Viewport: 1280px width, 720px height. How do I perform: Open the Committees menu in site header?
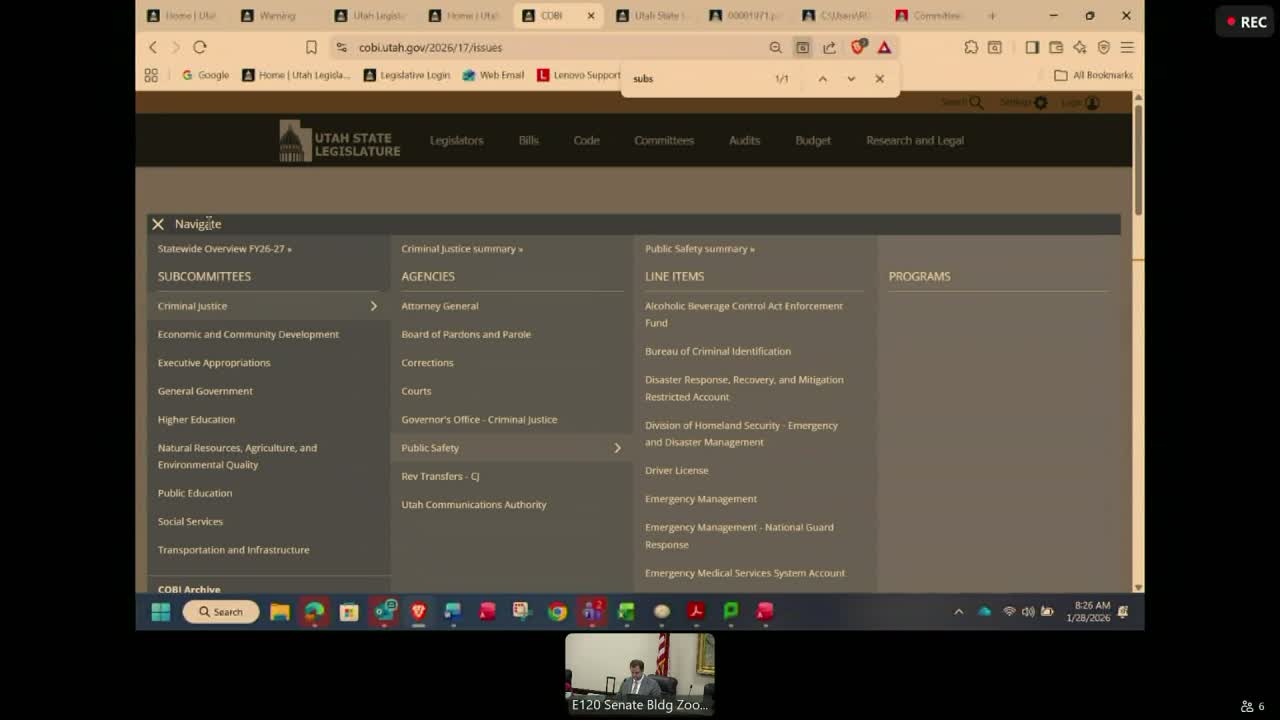(x=663, y=140)
